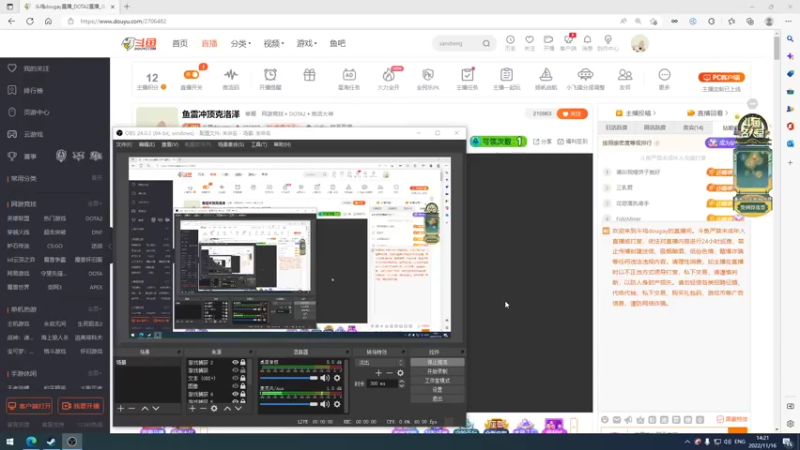Adjust the transition duration stepper arrows
Viewport: 800px width, 450px height.
click(x=402, y=383)
